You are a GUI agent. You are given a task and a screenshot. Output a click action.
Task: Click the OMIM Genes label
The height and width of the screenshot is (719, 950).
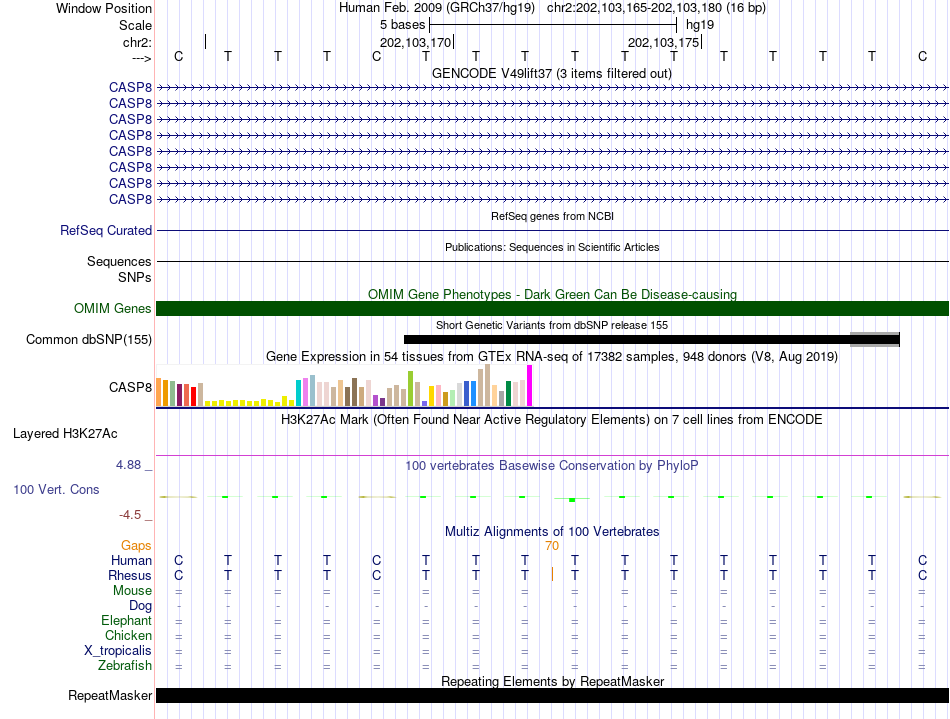113,308
